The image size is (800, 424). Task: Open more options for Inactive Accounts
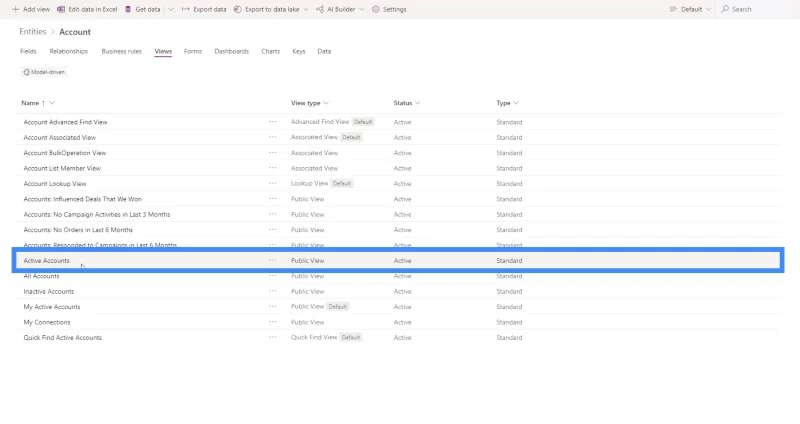[x=273, y=291]
